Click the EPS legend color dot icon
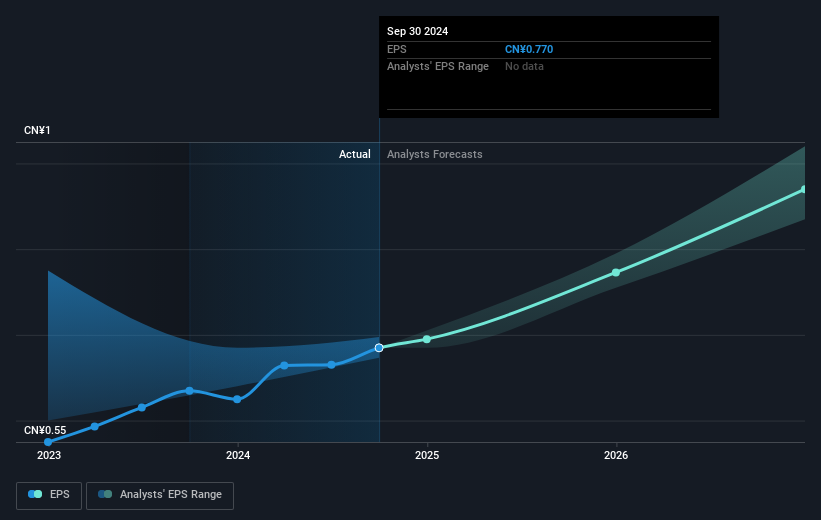This screenshot has width=821, height=520. coord(35,494)
